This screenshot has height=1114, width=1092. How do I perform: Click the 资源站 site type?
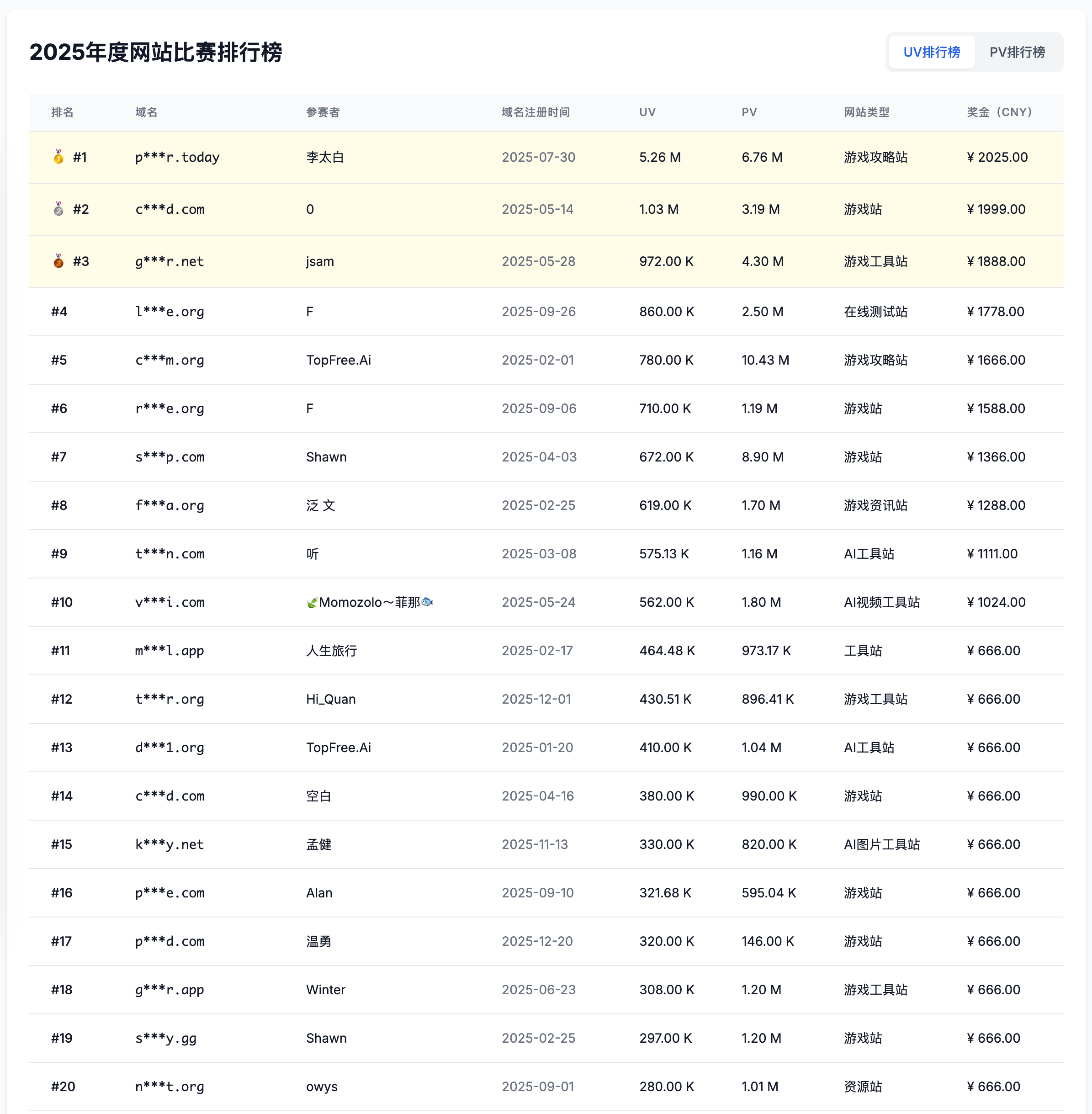863,1087
